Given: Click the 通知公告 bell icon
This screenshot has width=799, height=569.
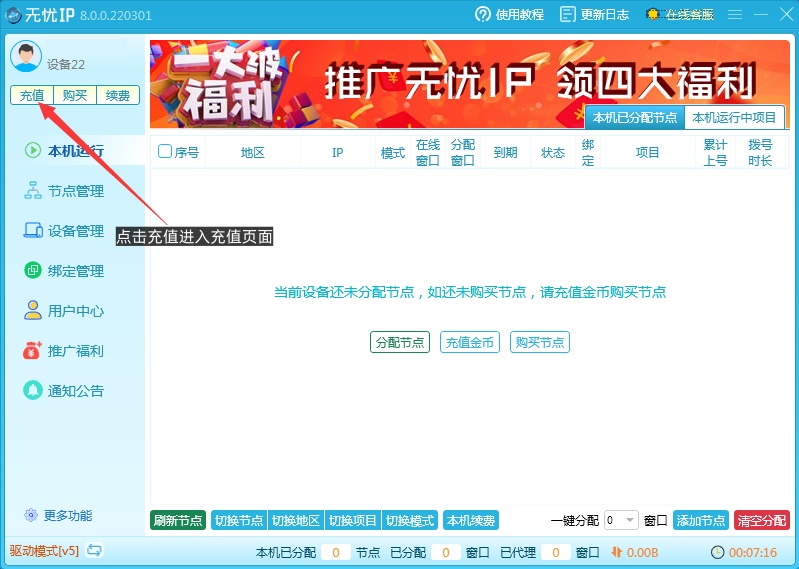Looking at the screenshot, I should pos(33,391).
